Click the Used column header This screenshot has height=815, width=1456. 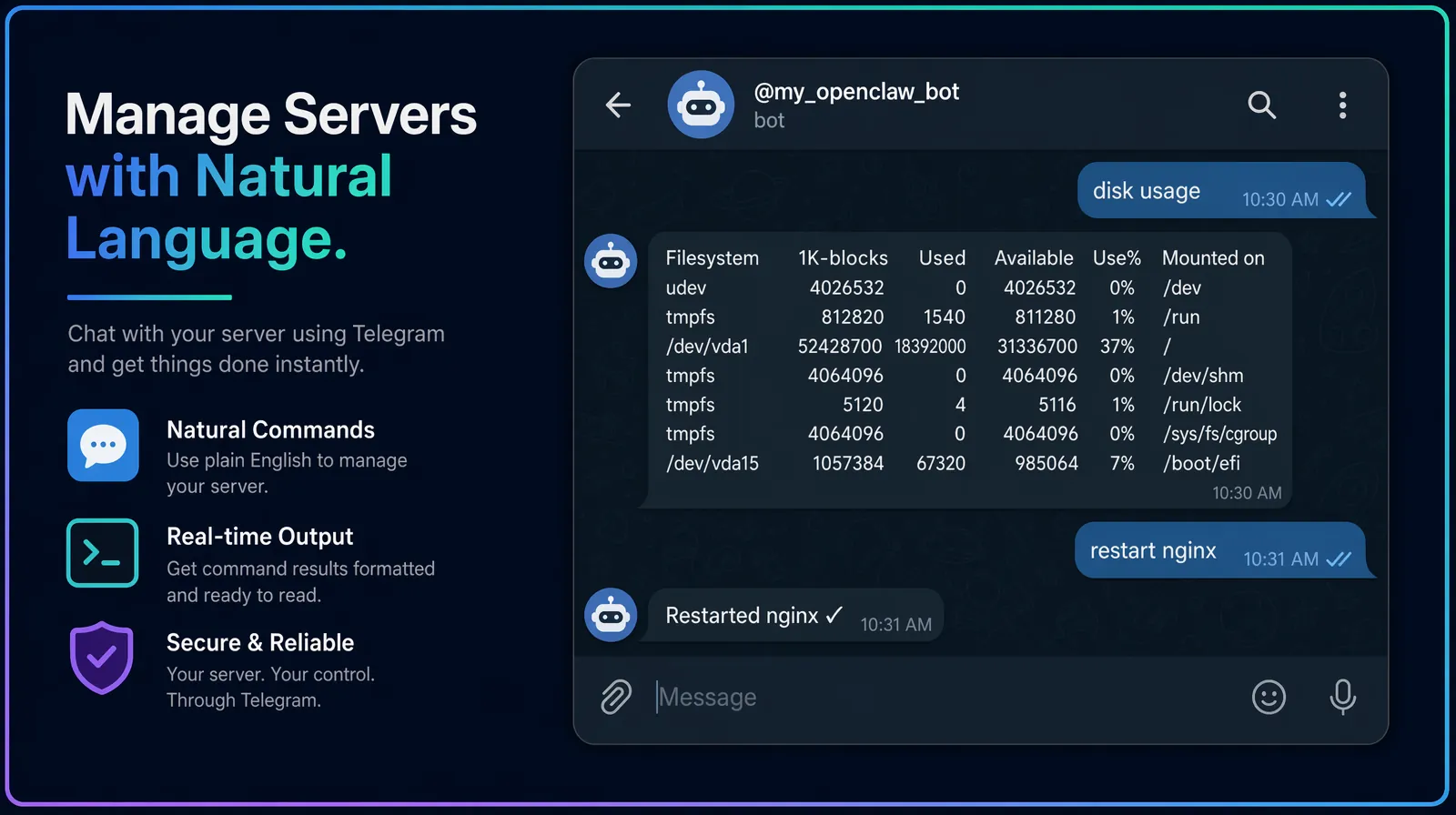[942, 258]
